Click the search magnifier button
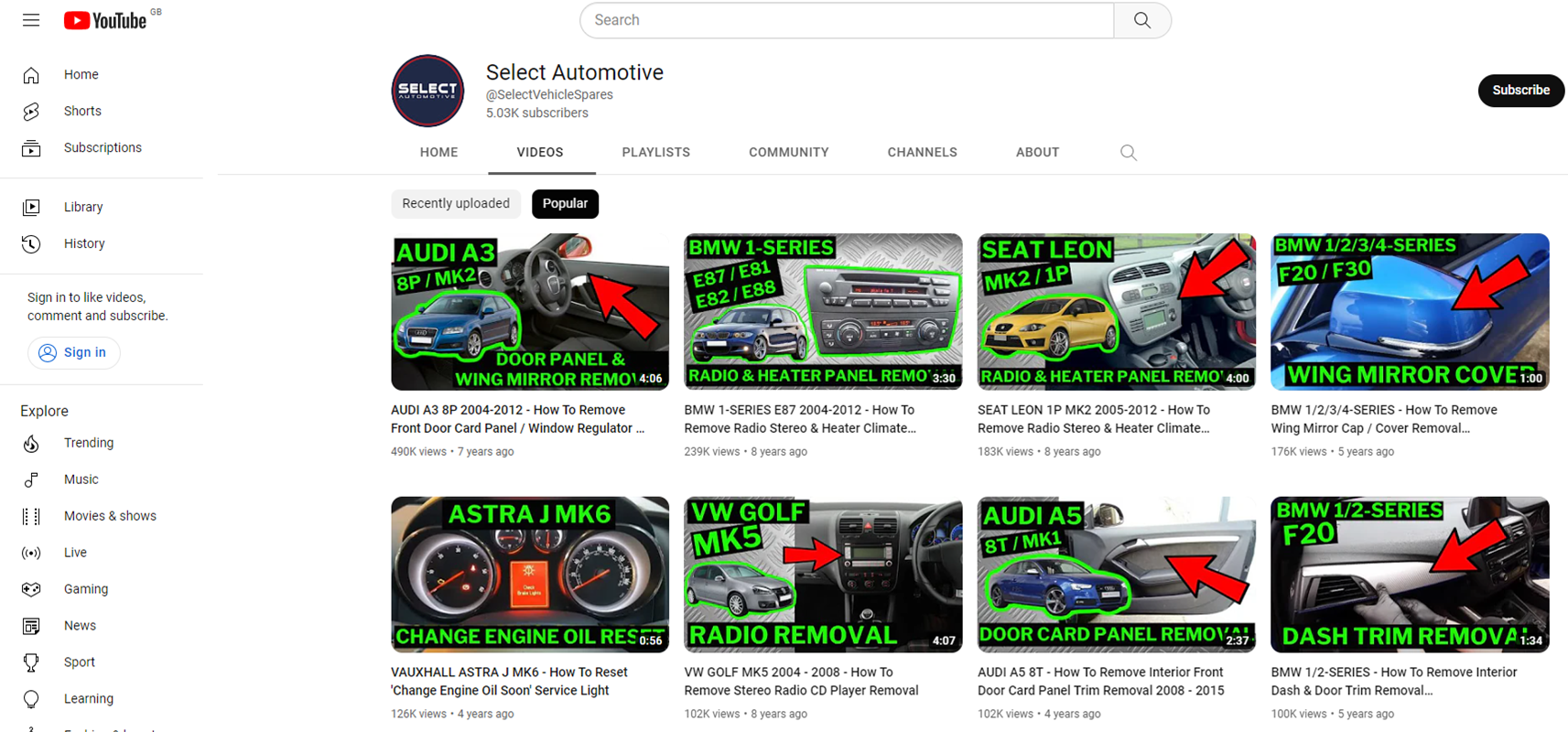The height and width of the screenshot is (732, 1568). 1142,20
